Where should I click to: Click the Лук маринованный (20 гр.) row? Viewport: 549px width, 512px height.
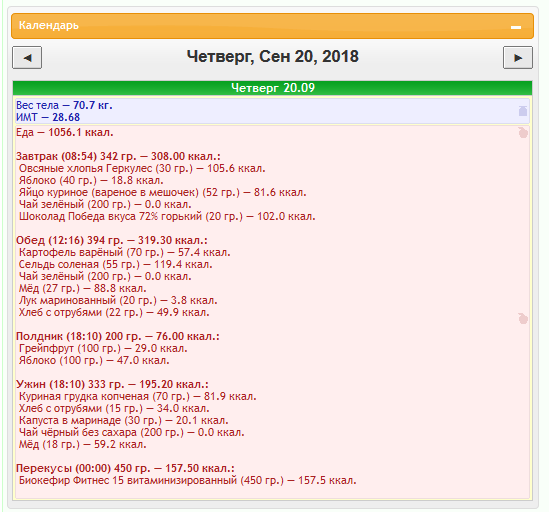coord(118,300)
